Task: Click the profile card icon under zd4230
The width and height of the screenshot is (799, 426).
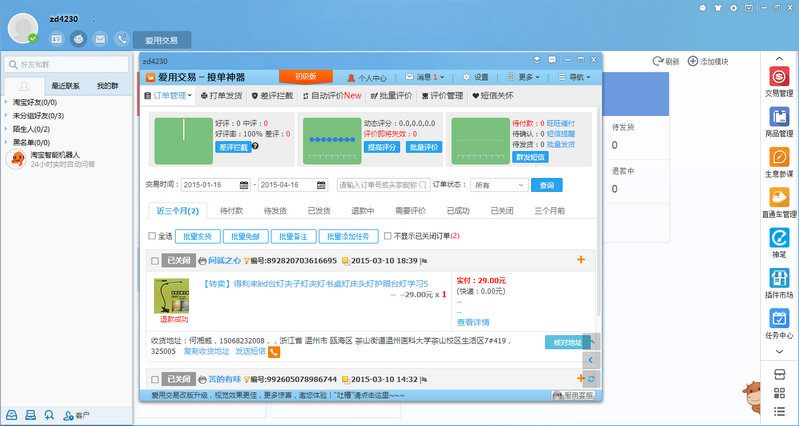Action: (57, 39)
